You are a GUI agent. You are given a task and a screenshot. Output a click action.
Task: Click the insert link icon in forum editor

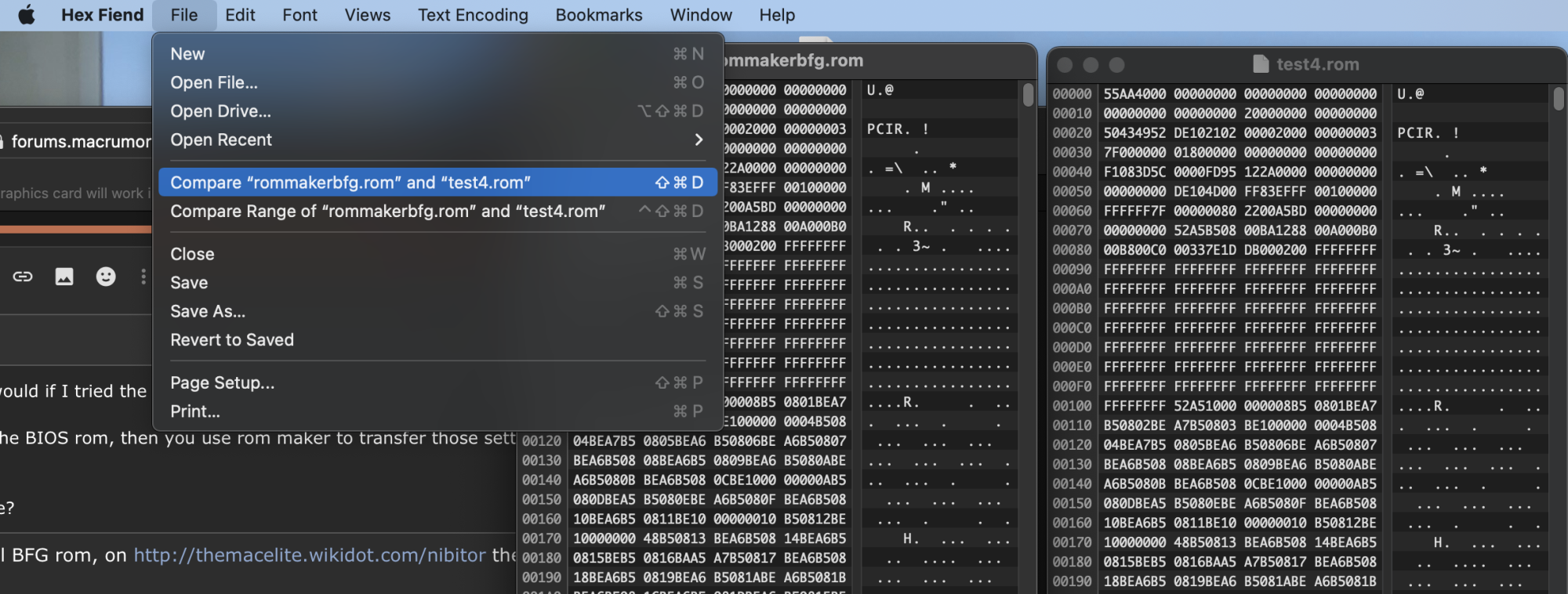pyautogui.click(x=23, y=276)
